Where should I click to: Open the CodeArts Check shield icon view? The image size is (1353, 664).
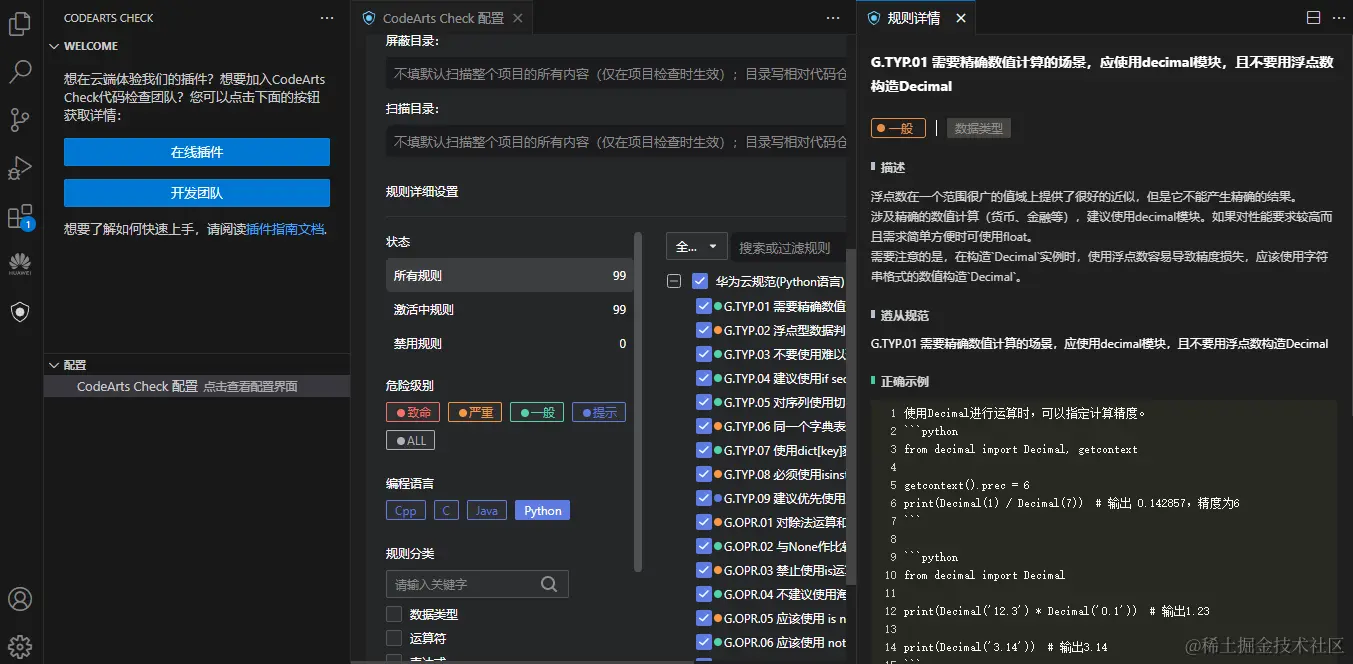tap(20, 312)
